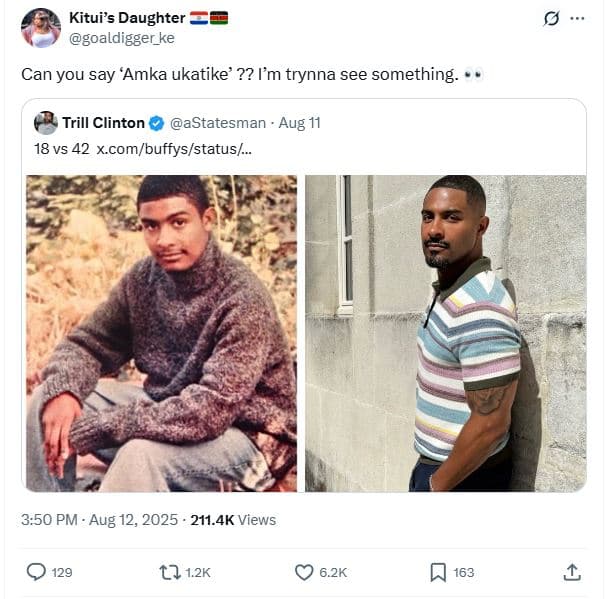Open the three-dot more options menu
Image resolution: width=615 pixels, height=599 pixels.
577,18
